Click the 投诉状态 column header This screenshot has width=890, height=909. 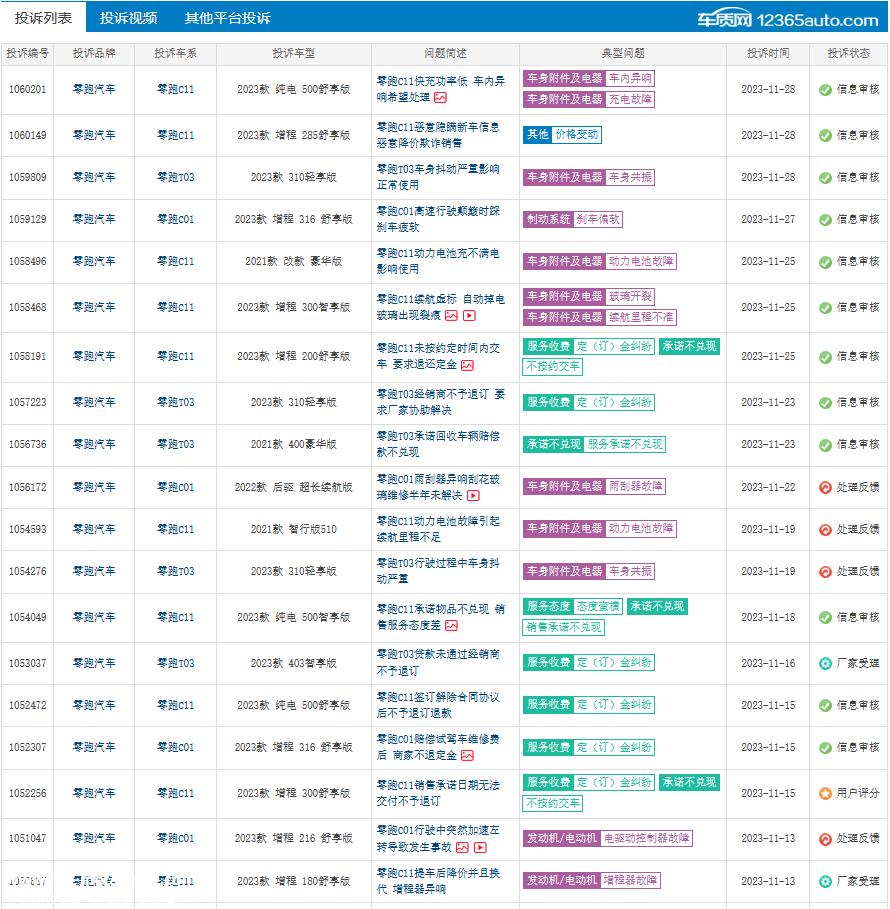point(849,53)
